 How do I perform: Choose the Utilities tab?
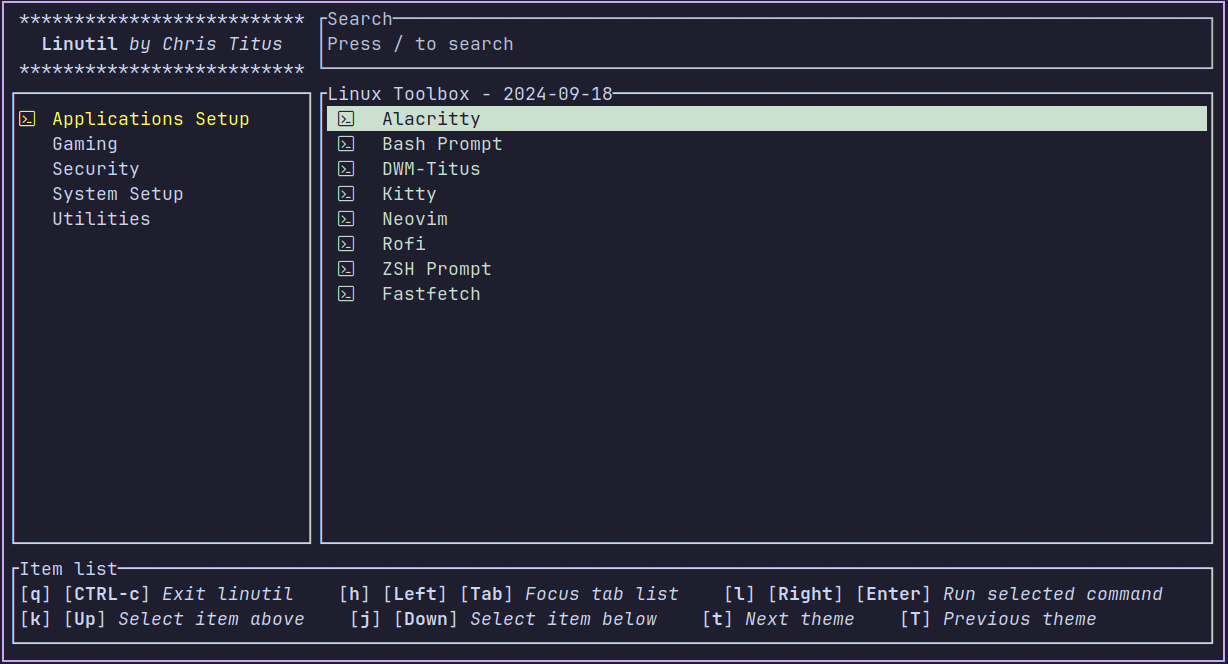[101, 219]
